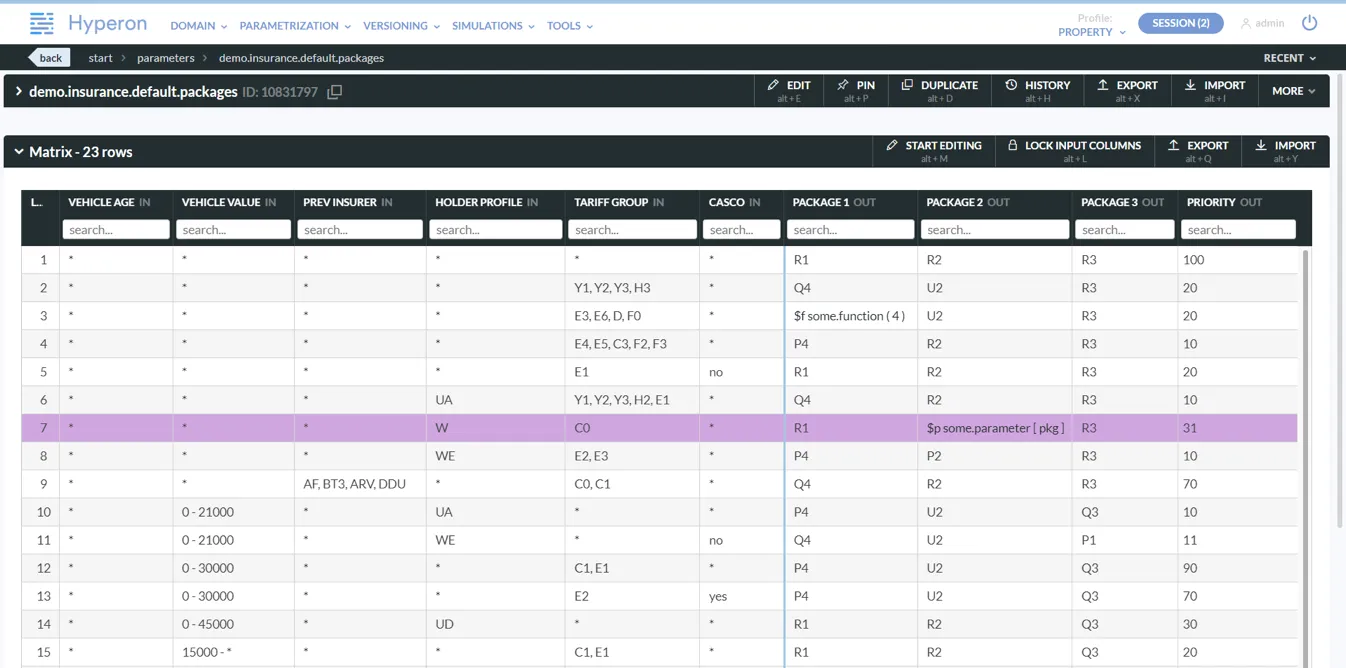Click the Hyperon logo icon

42,23
